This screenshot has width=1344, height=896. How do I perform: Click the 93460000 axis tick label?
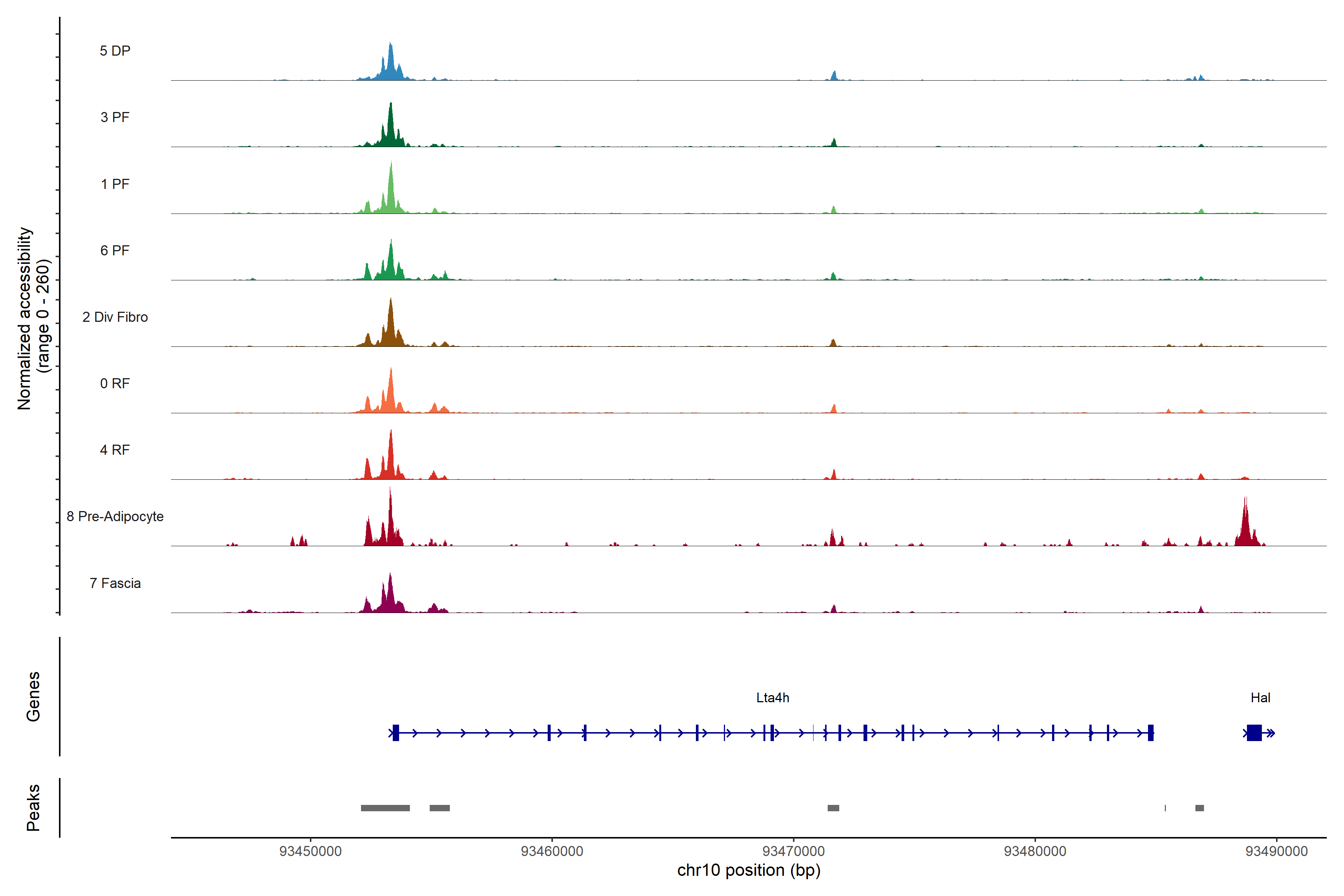(552, 851)
